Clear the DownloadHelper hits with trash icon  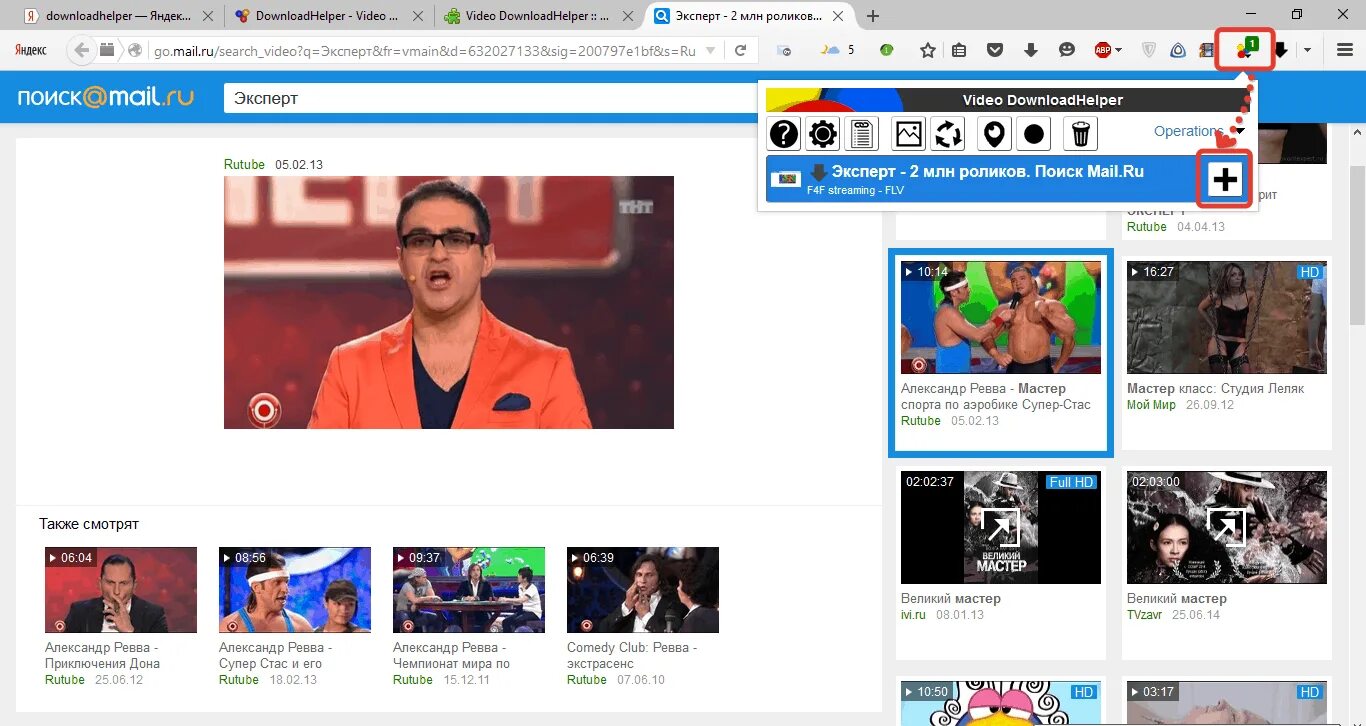pos(1081,133)
